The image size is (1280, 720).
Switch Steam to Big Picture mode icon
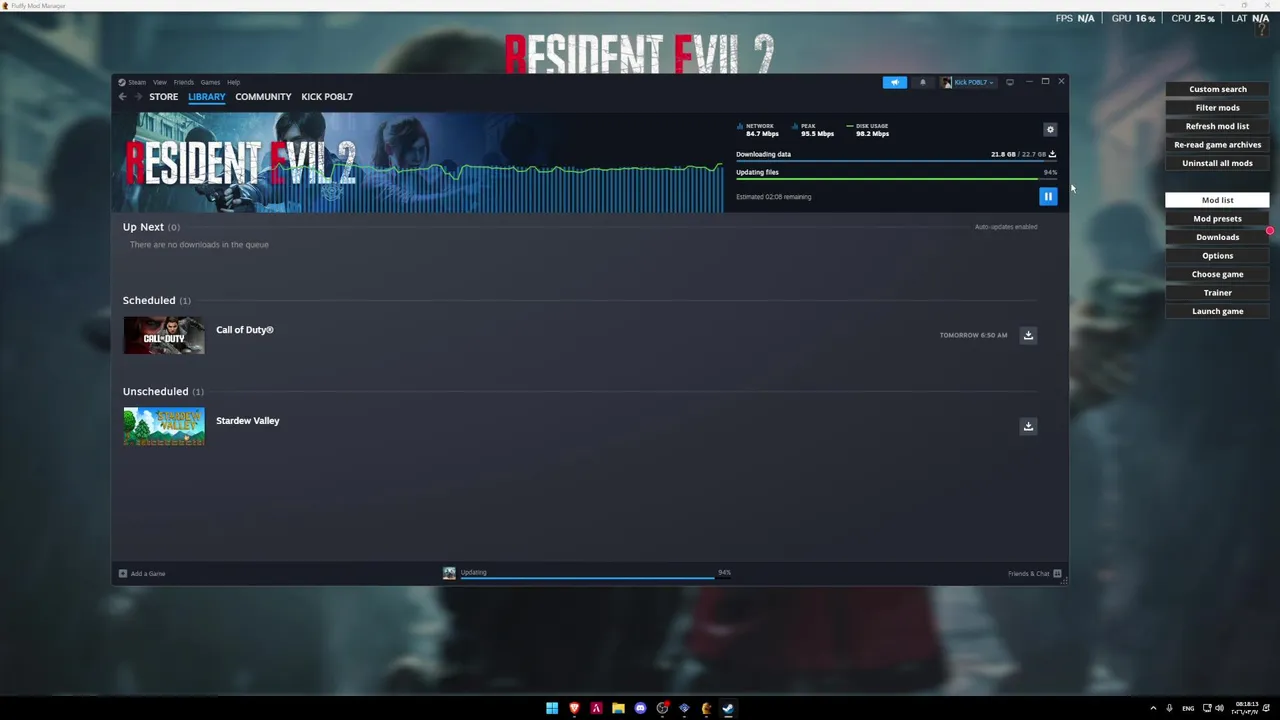1010,82
